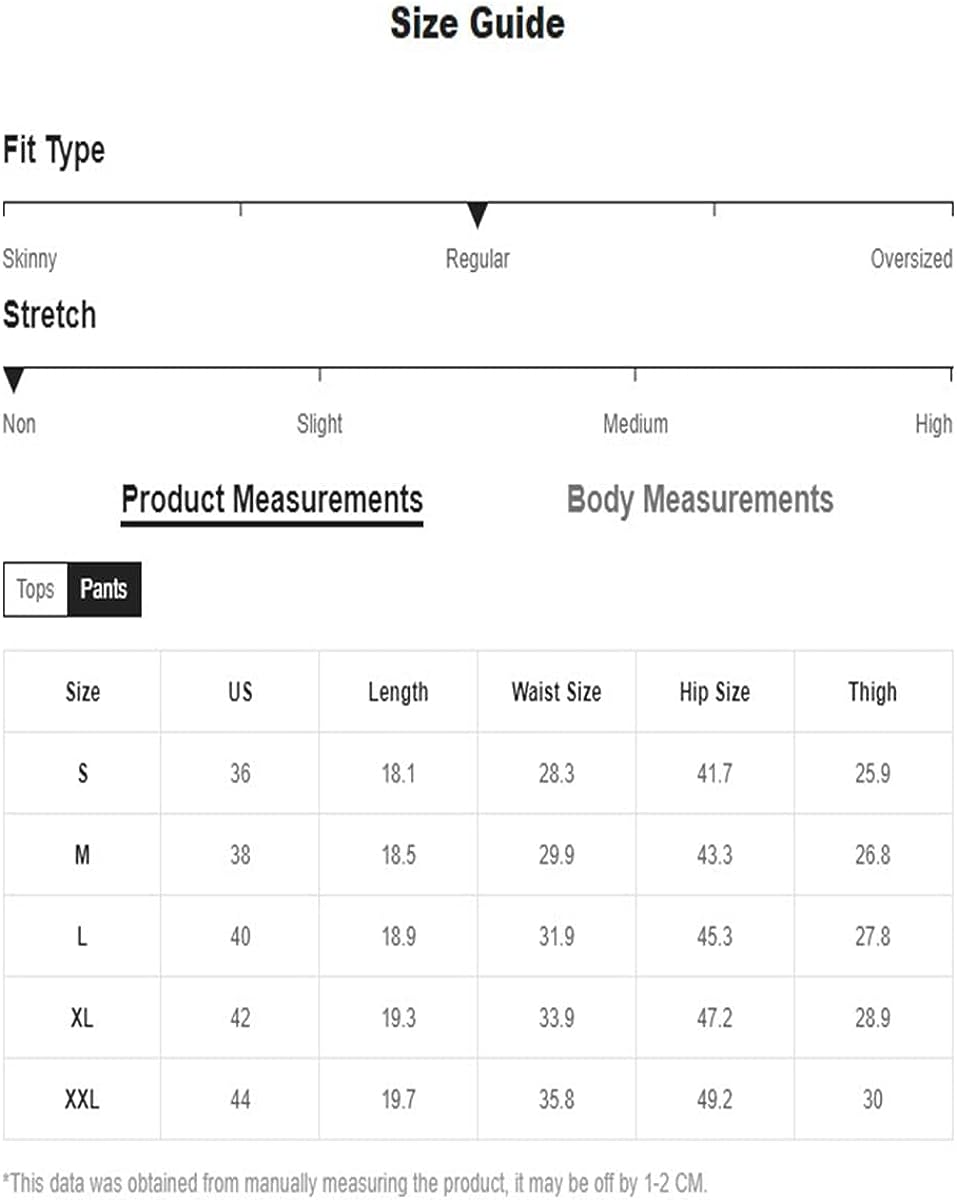Select the Pants toggle button
Image resolution: width=957 pixels, height=1200 pixels.
tap(104, 589)
